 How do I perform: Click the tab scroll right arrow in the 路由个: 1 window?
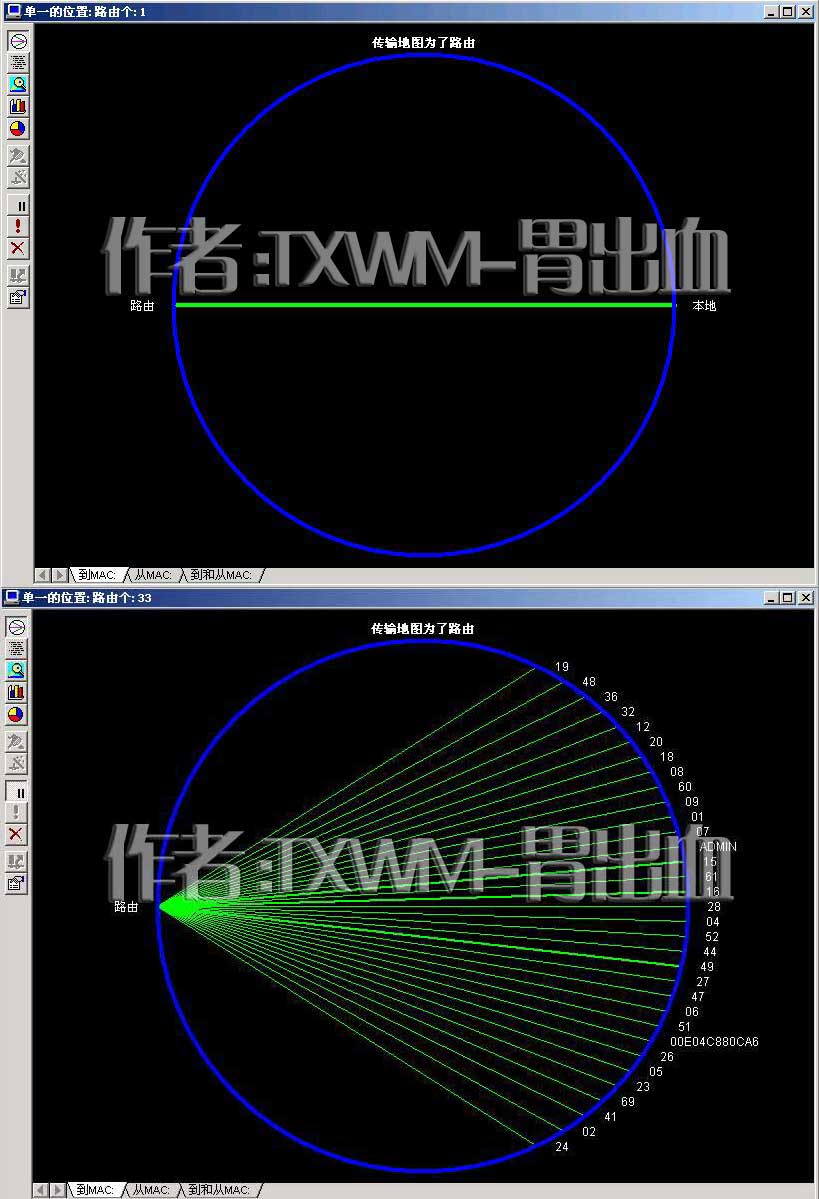60,574
